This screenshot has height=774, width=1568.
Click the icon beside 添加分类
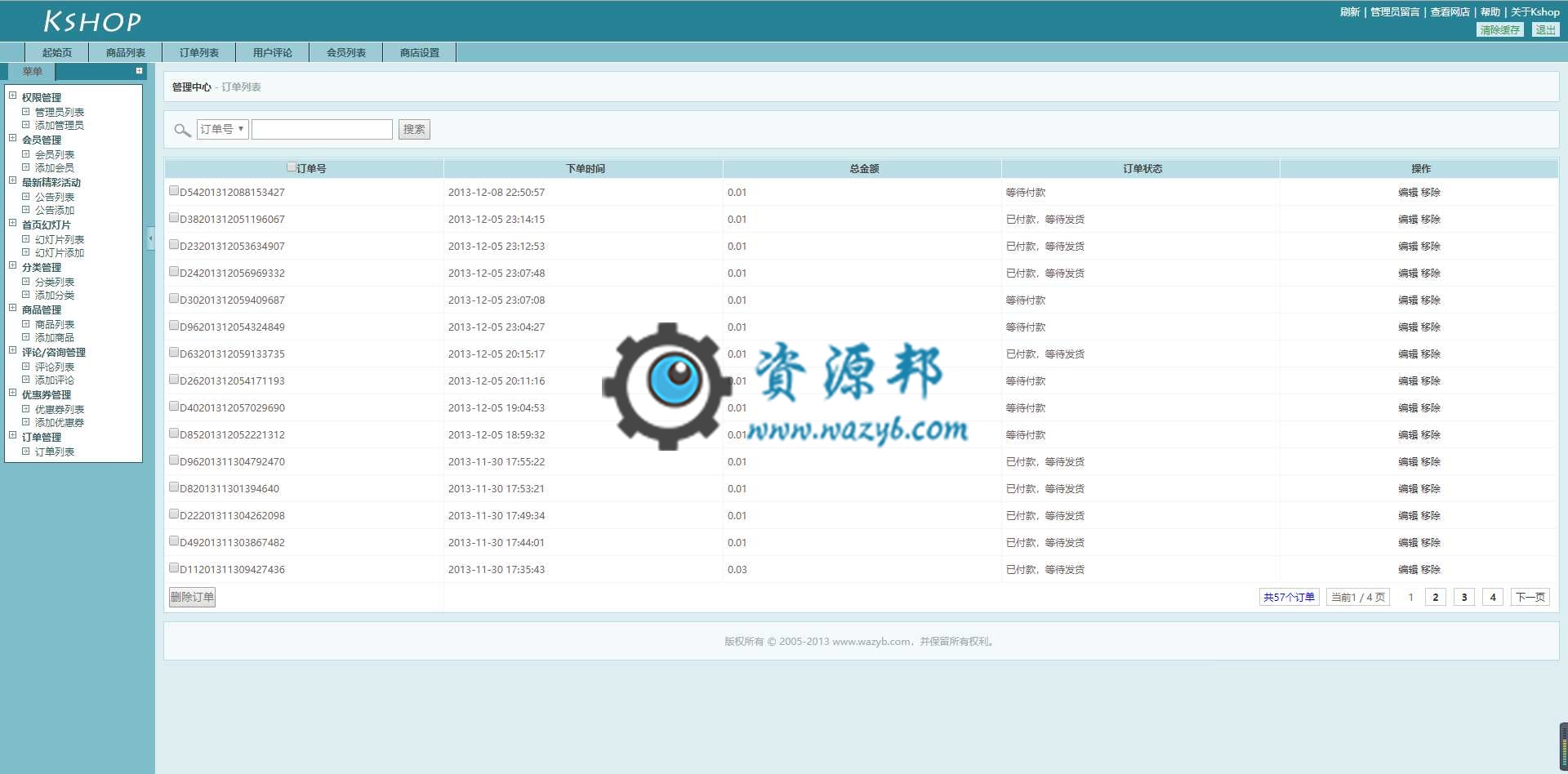coord(25,295)
